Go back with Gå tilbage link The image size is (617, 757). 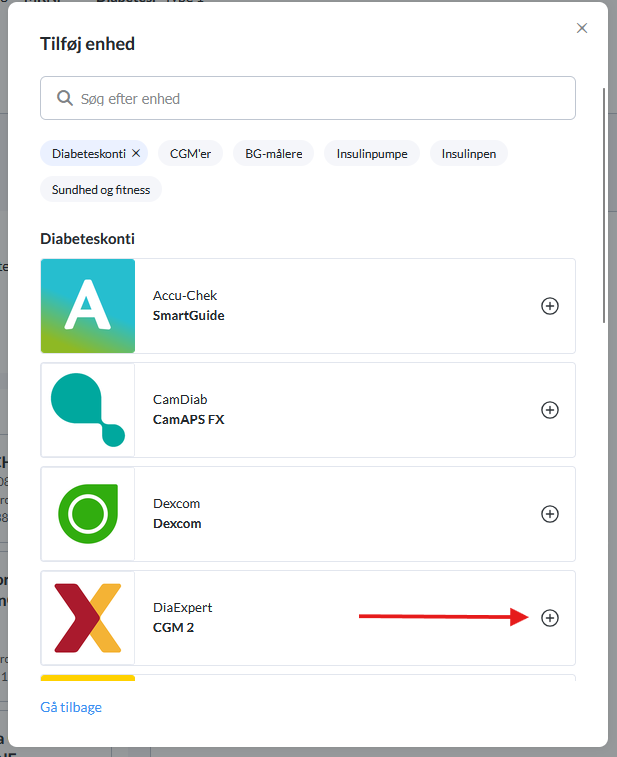tap(71, 707)
